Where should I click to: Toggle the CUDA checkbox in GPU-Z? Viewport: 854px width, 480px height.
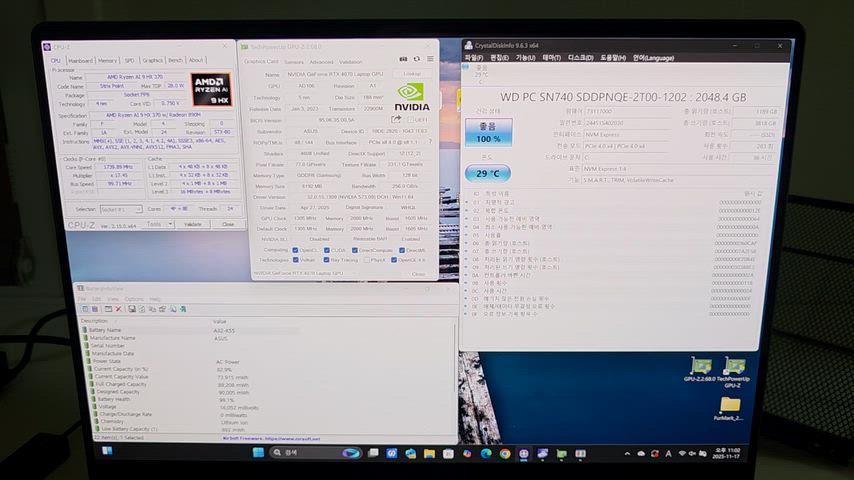coord(326,250)
